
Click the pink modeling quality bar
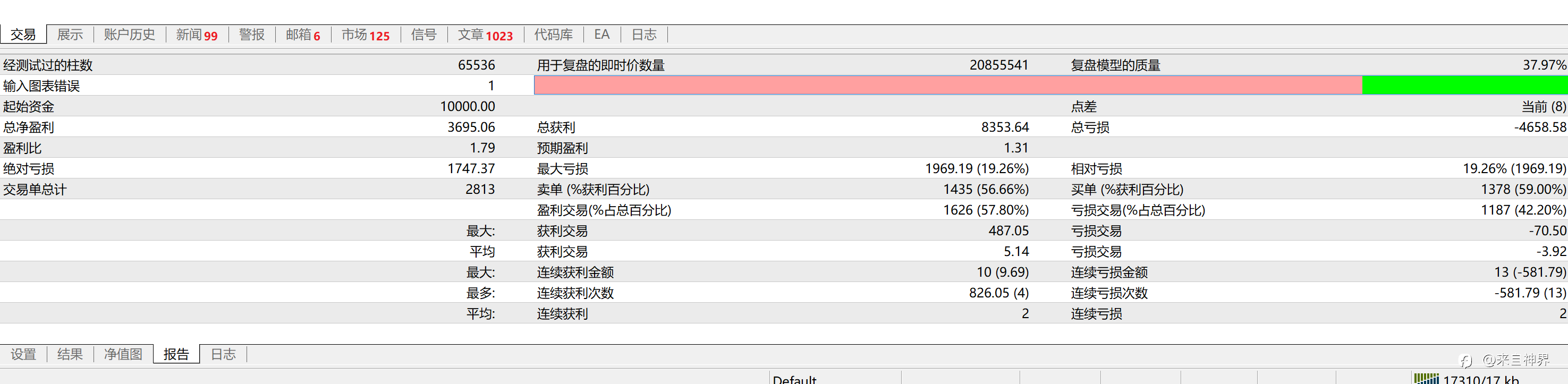(947, 86)
